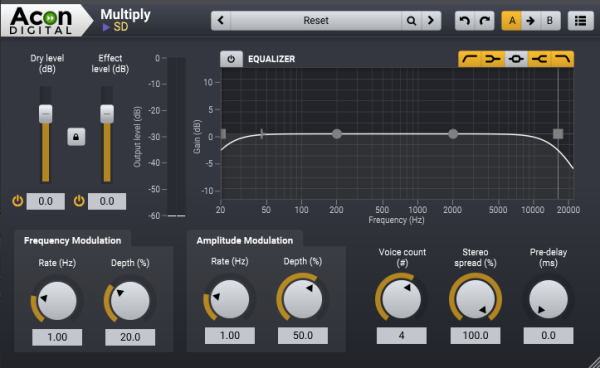The width and height of the screenshot is (600, 368).
Task: Click the Pre-delay knob
Action: pos(548,299)
